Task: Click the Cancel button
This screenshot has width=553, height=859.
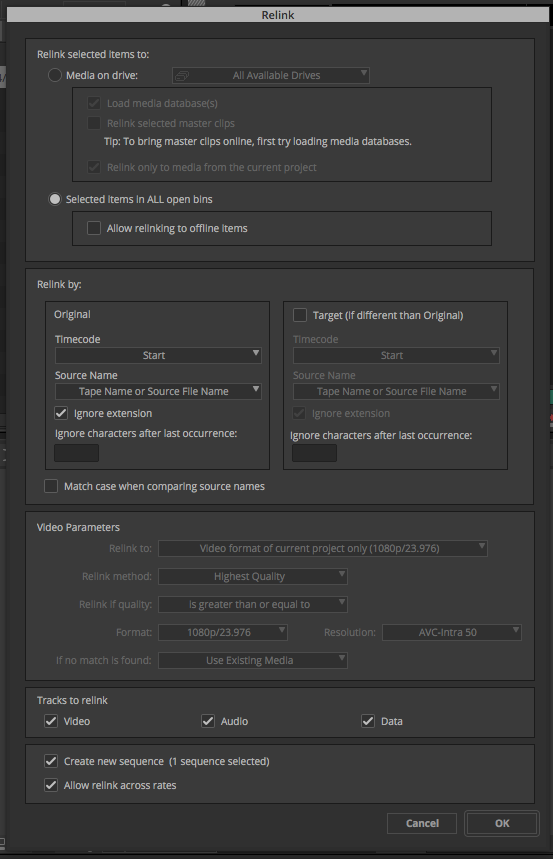Action: (x=422, y=823)
